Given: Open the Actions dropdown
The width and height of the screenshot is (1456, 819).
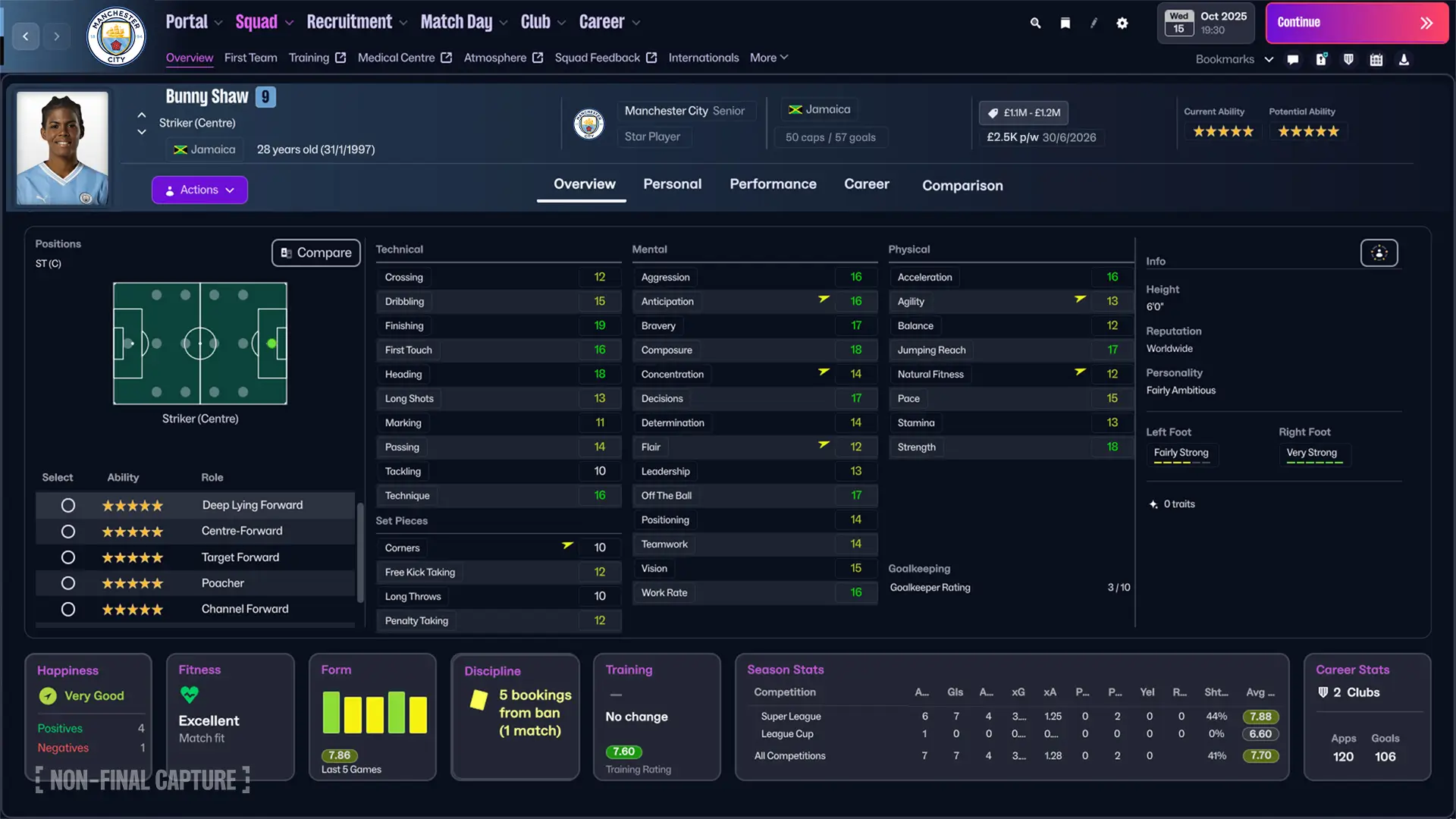Looking at the screenshot, I should (199, 190).
